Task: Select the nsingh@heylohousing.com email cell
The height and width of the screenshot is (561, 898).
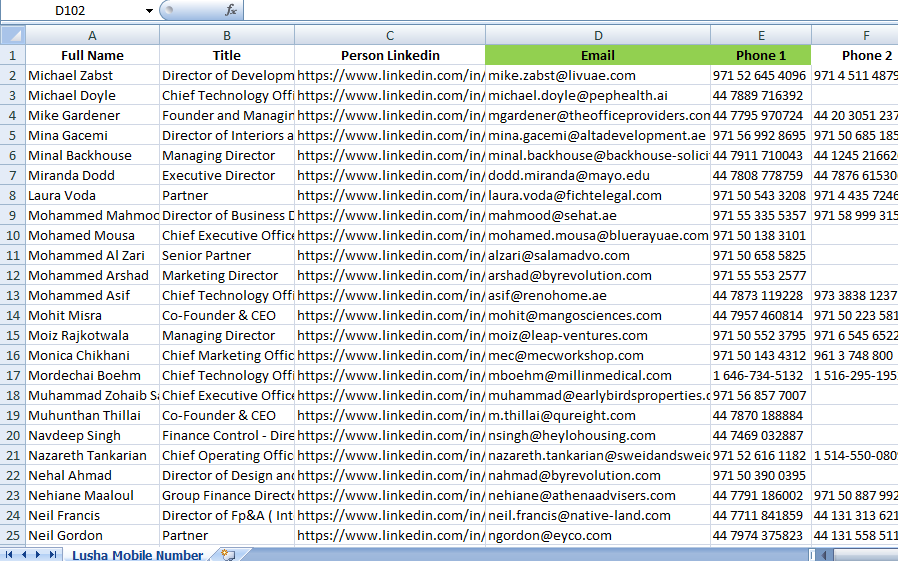Action: click(598, 435)
